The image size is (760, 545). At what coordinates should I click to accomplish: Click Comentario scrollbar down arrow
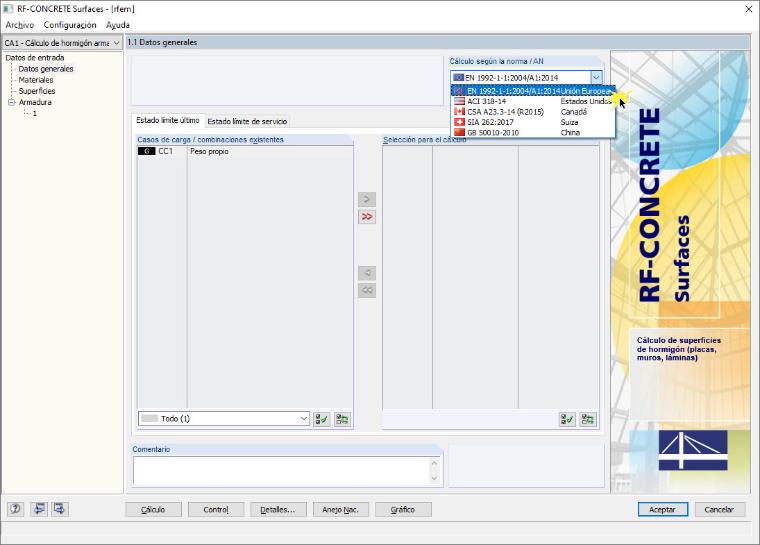434,479
